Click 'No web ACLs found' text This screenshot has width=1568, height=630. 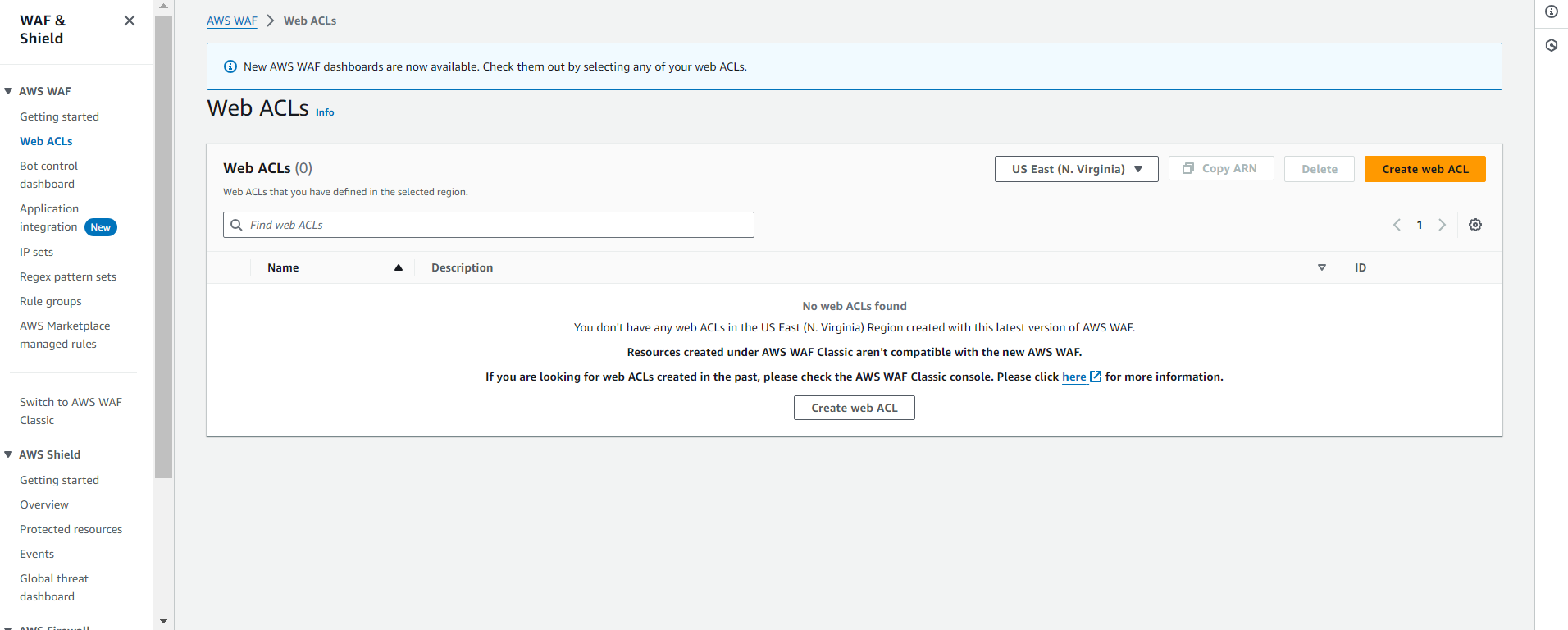855,306
